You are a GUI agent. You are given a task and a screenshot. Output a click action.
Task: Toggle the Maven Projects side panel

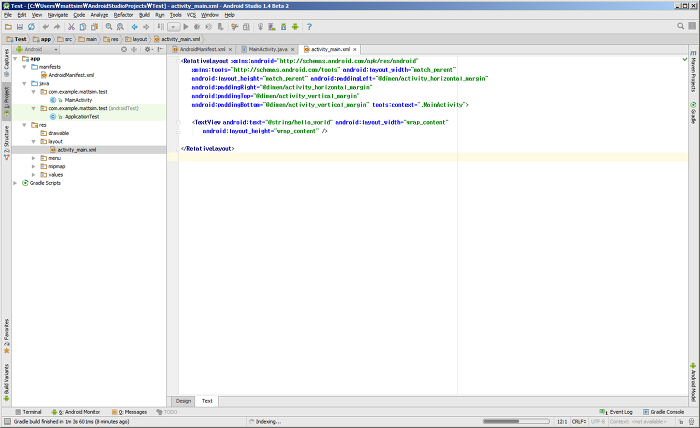click(x=693, y=71)
